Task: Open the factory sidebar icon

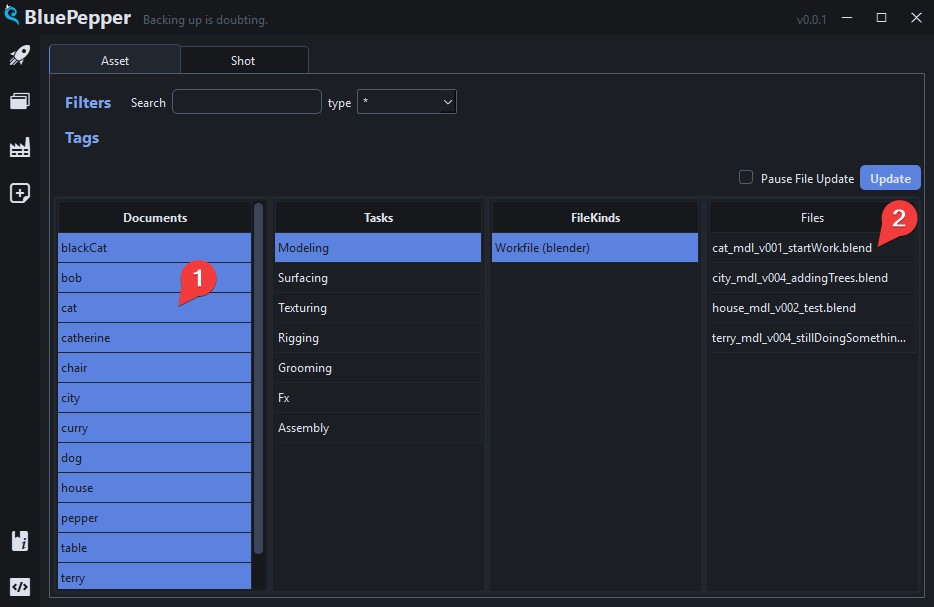Action: point(20,147)
